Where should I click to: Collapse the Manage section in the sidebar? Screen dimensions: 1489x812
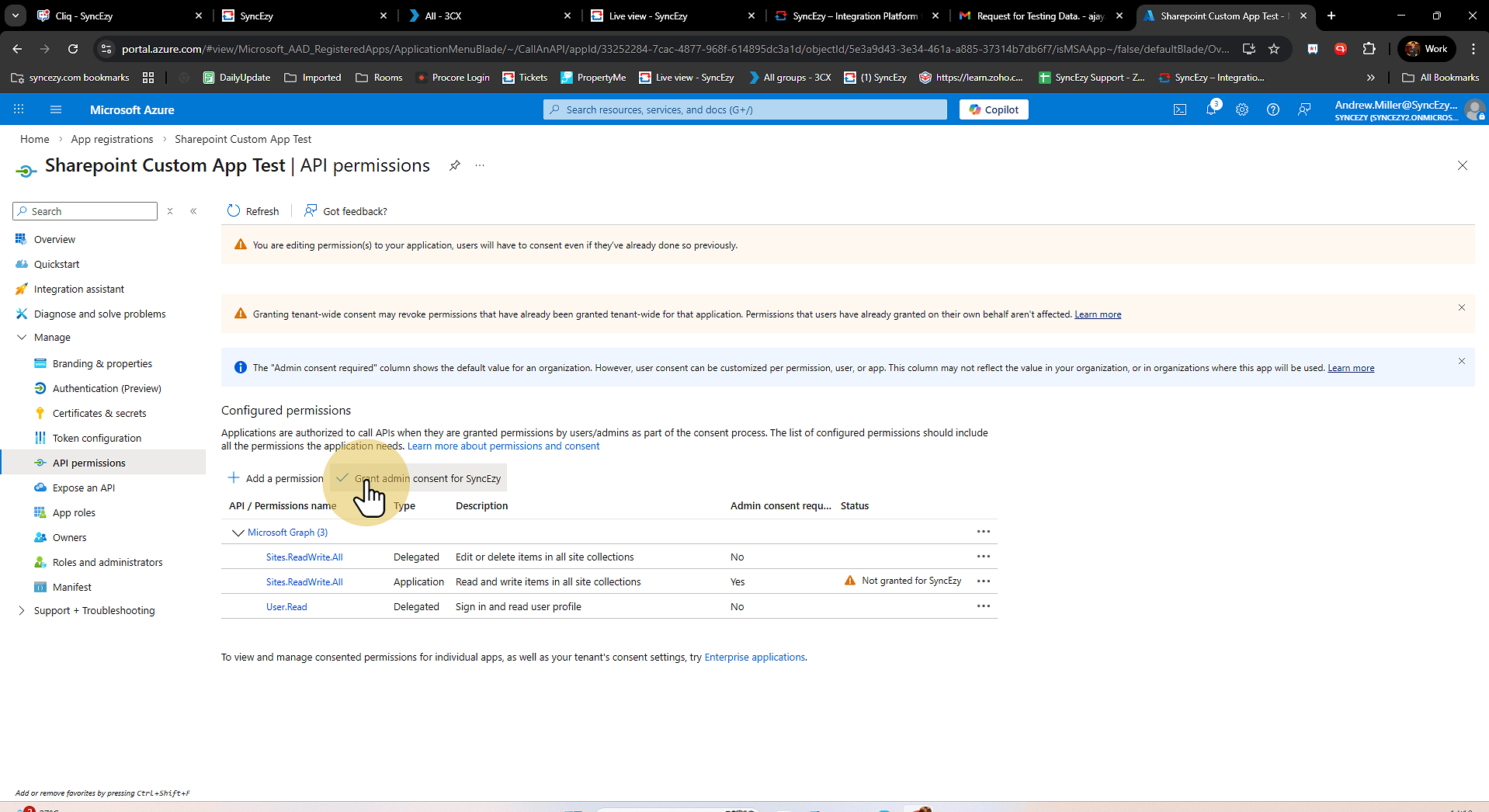pyautogui.click(x=22, y=337)
